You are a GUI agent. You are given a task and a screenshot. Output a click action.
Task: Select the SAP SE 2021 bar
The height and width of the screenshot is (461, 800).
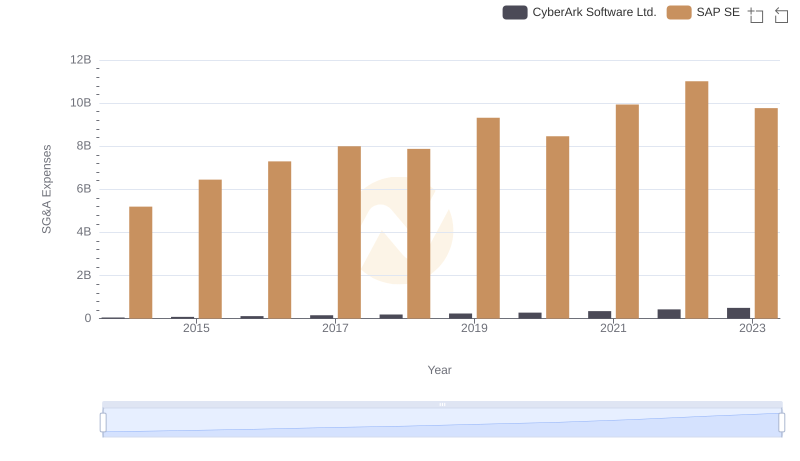point(628,212)
